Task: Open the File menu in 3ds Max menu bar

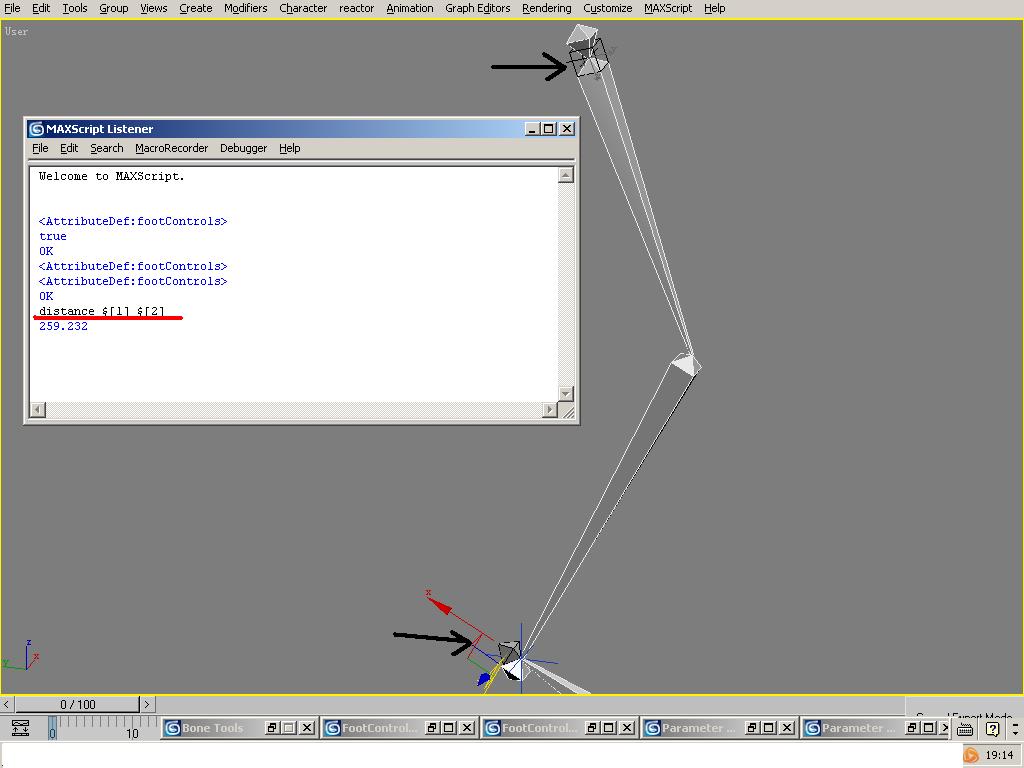Action: 12,8
